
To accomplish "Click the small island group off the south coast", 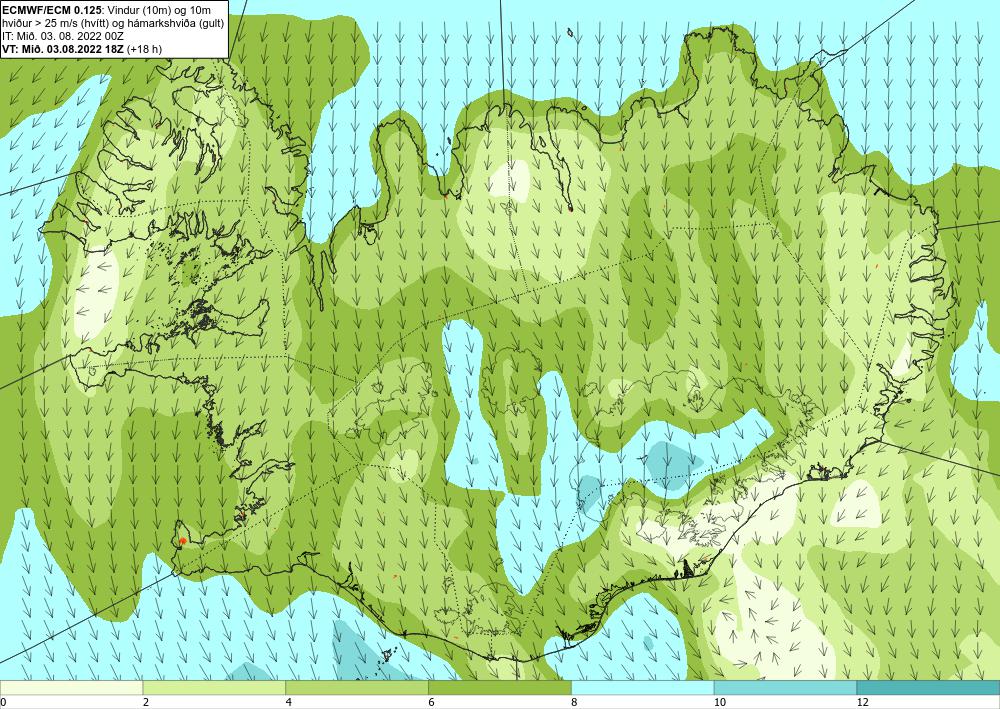I will pyautogui.click(x=386, y=655).
